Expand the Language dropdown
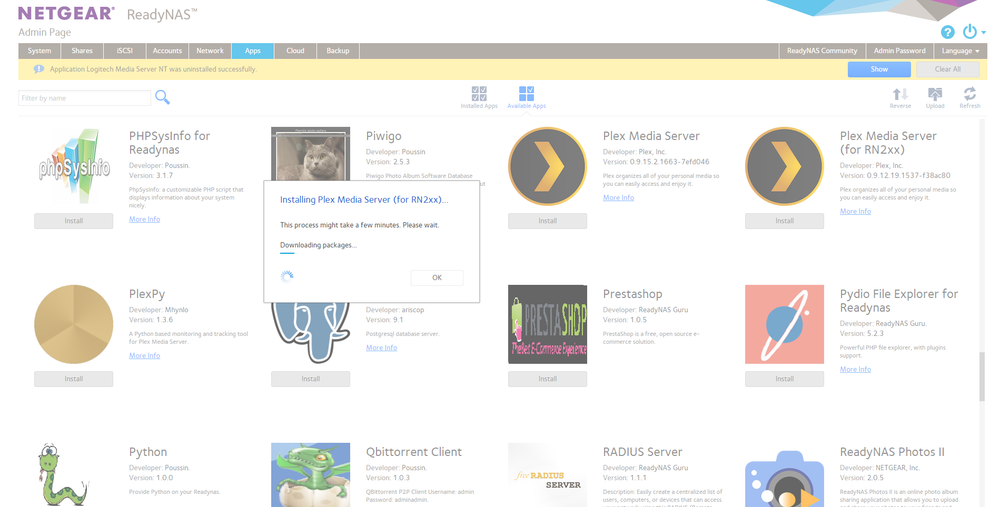1000x507 pixels. [x=960, y=50]
